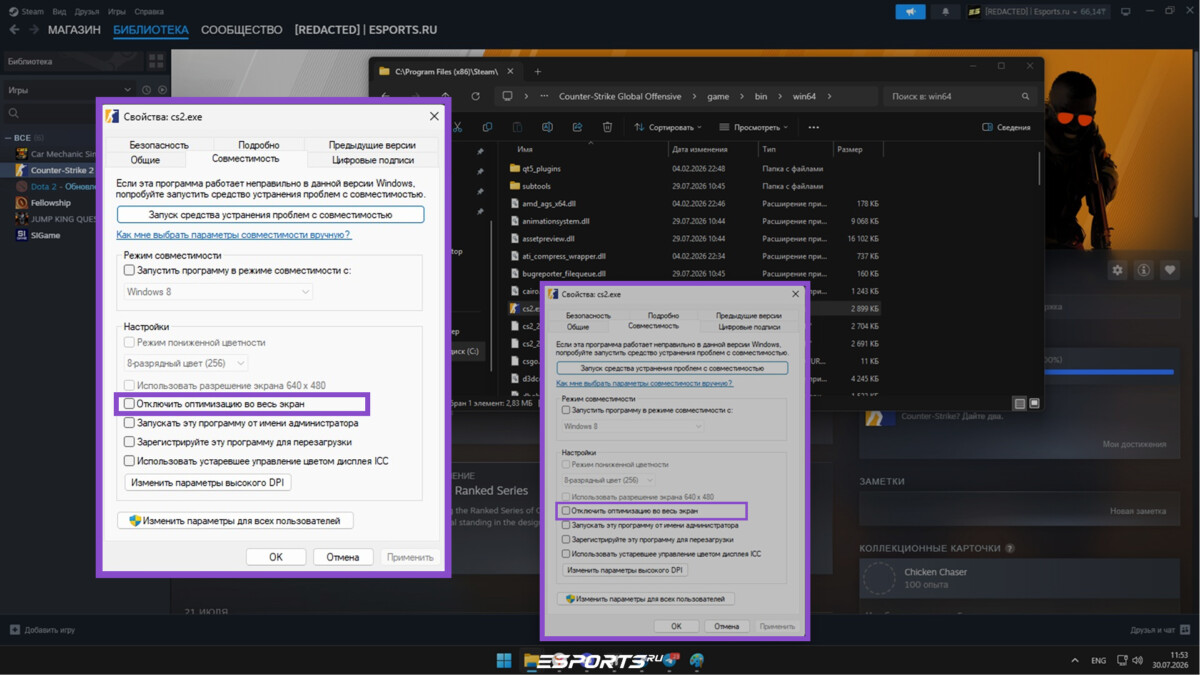Open the Цифровые подписи tab in the larger dialog

372,159
